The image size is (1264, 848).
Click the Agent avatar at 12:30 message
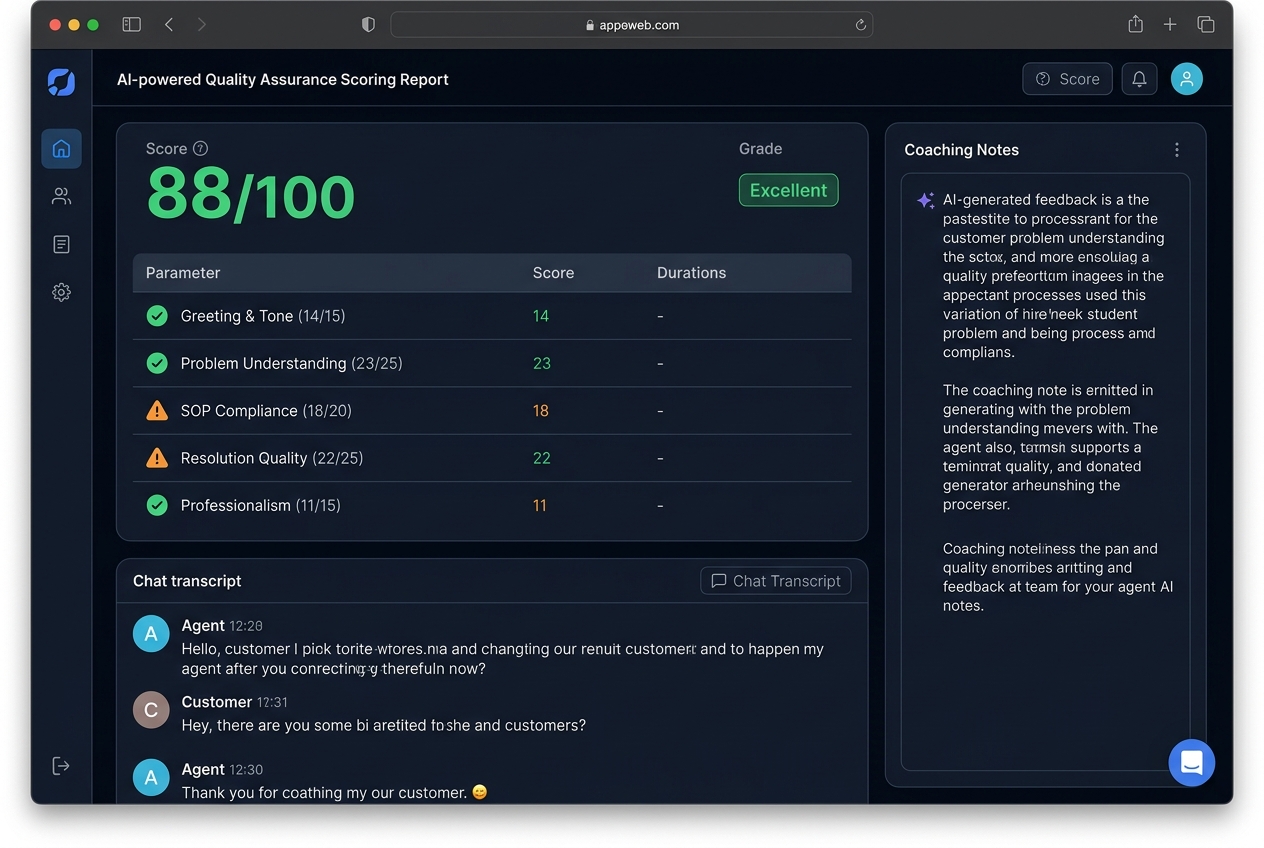(x=151, y=777)
